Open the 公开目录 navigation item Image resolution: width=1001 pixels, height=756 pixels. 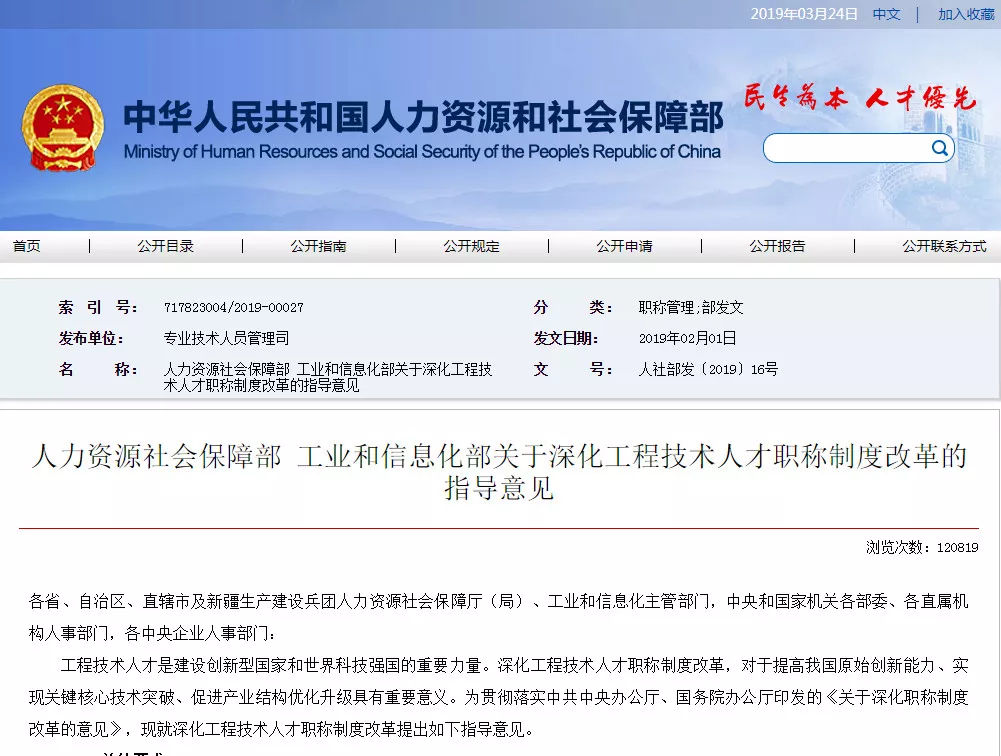click(x=165, y=246)
